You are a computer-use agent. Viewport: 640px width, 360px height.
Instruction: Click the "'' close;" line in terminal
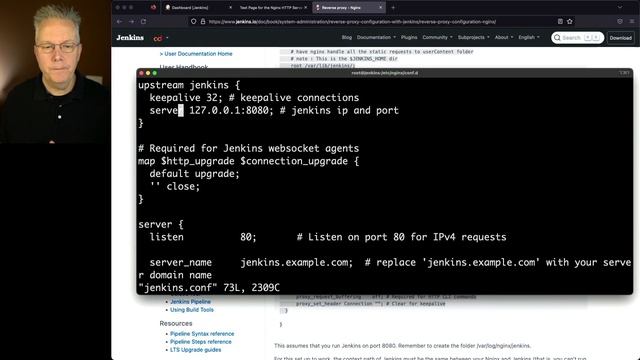pyautogui.click(x=175, y=186)
